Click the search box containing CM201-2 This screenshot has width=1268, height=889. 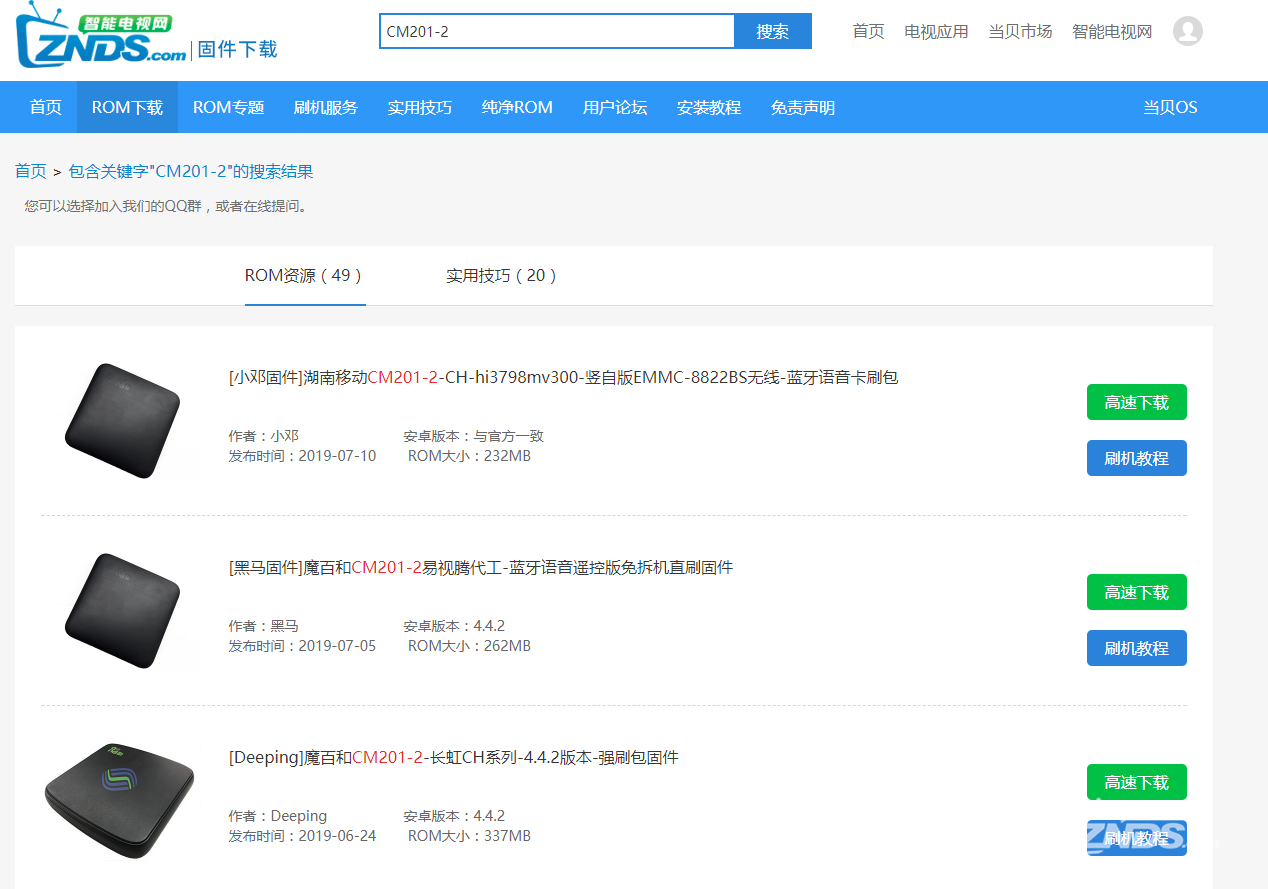click(x=557, y=31)
